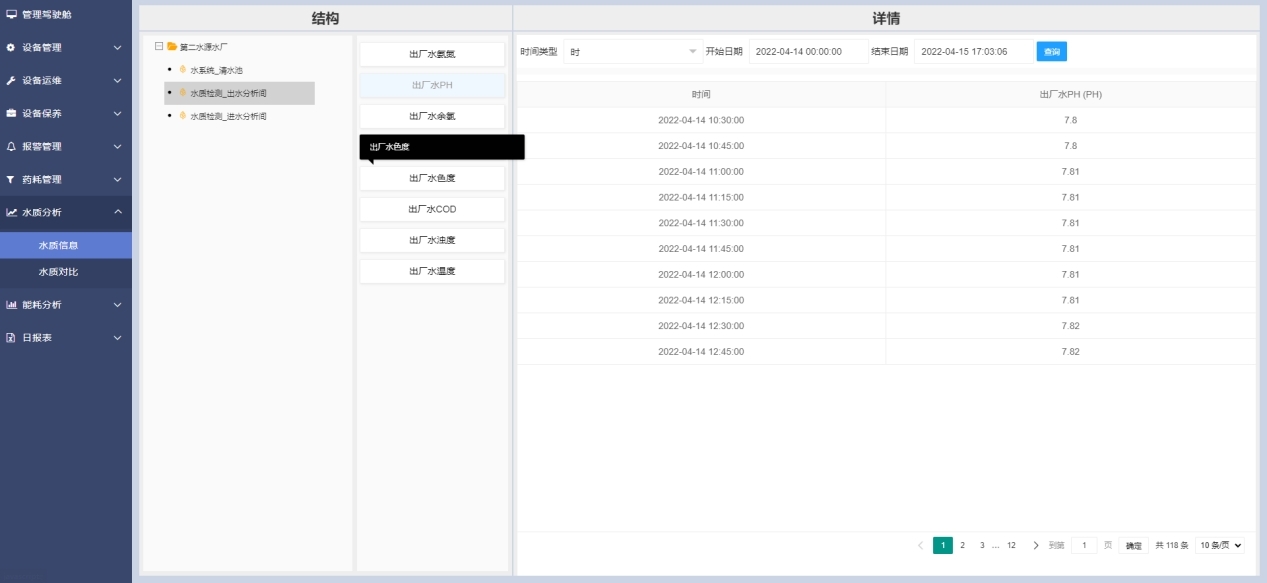Open the 水质对比 submenu item

click(58, 272)
